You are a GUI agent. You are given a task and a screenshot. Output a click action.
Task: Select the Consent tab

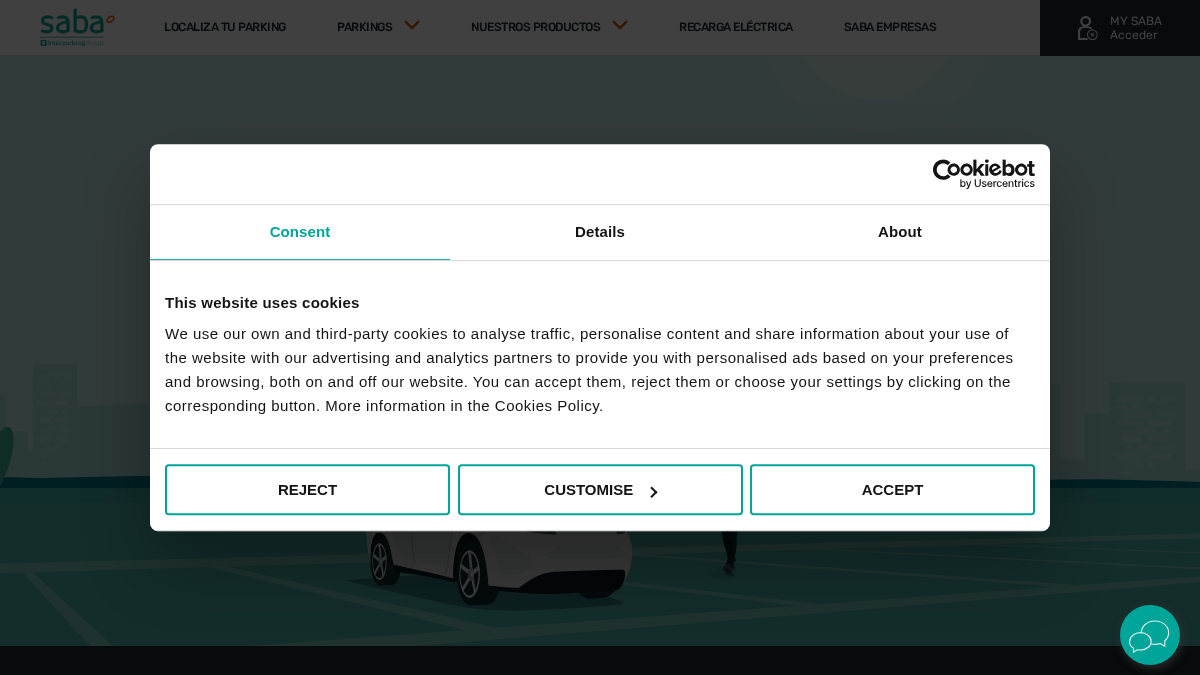pyautogui.click(x=300, y=232)
